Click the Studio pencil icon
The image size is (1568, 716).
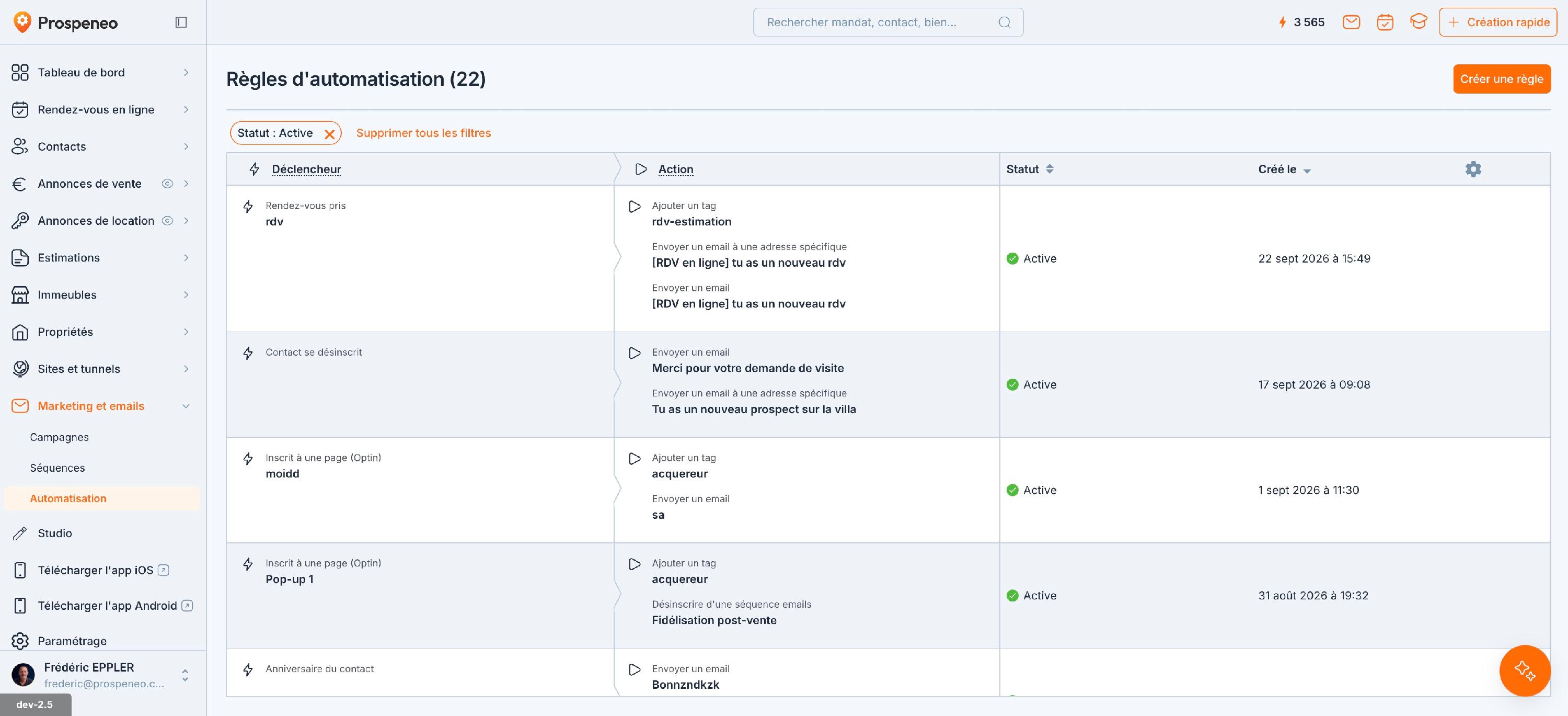point(20,533)
